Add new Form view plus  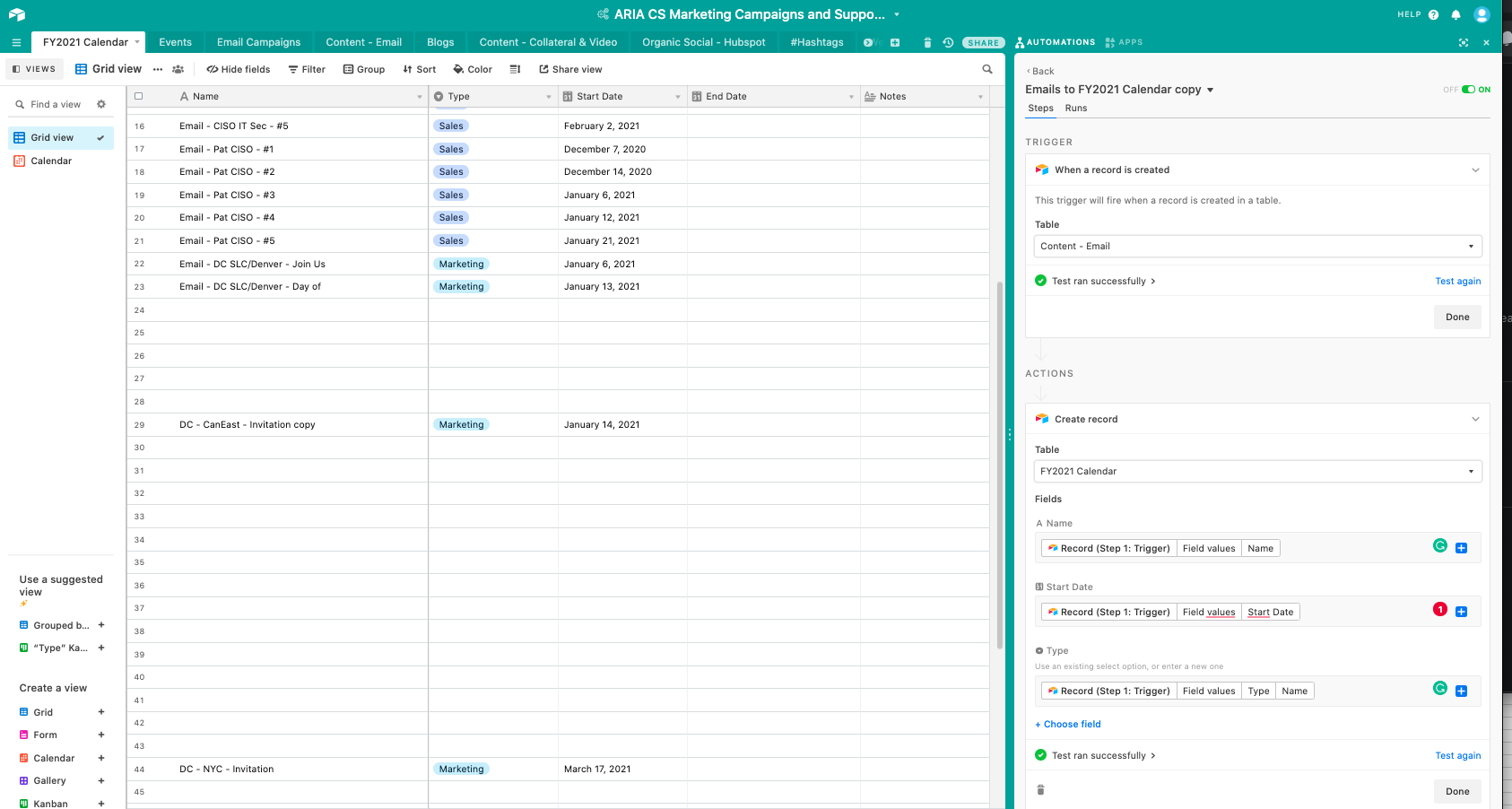click(101, 735)
